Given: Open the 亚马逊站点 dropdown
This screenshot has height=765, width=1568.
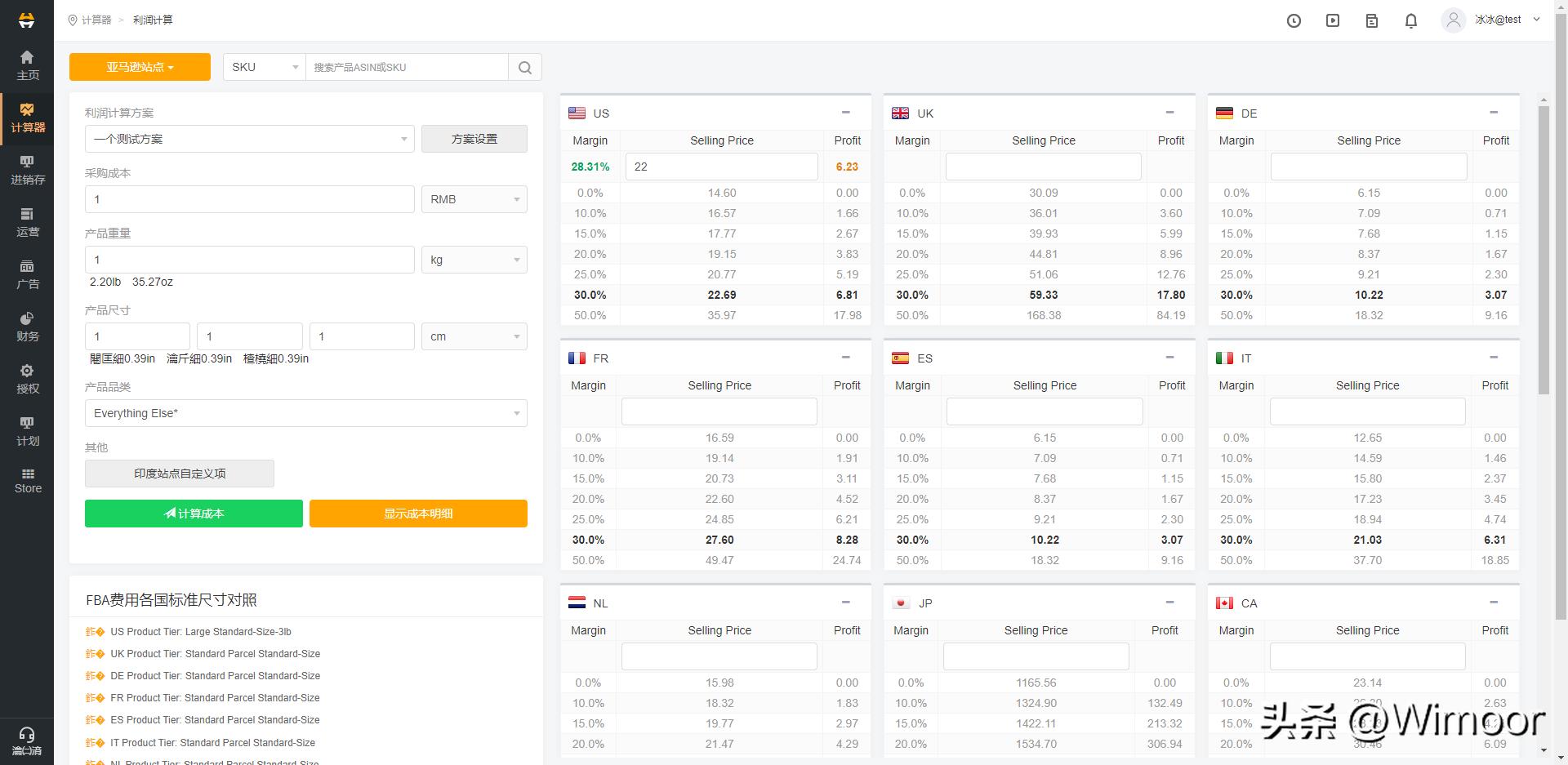Looking at the screenshot, I should coord(140,67).
